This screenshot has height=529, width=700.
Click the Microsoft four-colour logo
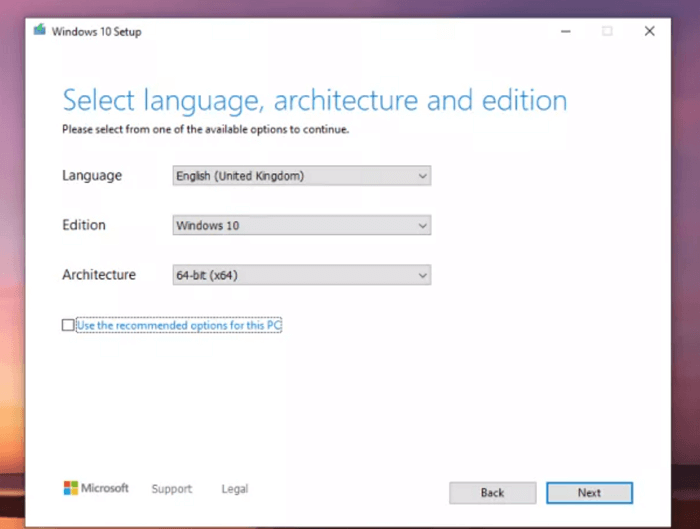pyautogui.click(x=70, y=488)
